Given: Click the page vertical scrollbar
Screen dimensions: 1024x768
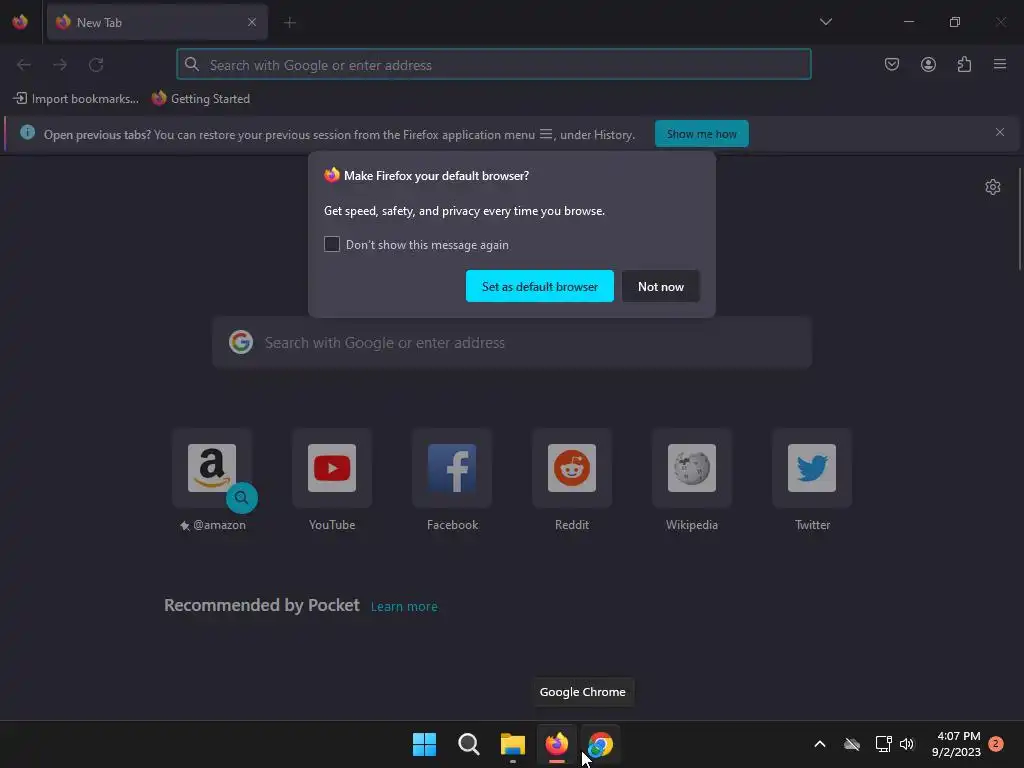Looking at the screenshot, I should click(x=1019, y=219).
